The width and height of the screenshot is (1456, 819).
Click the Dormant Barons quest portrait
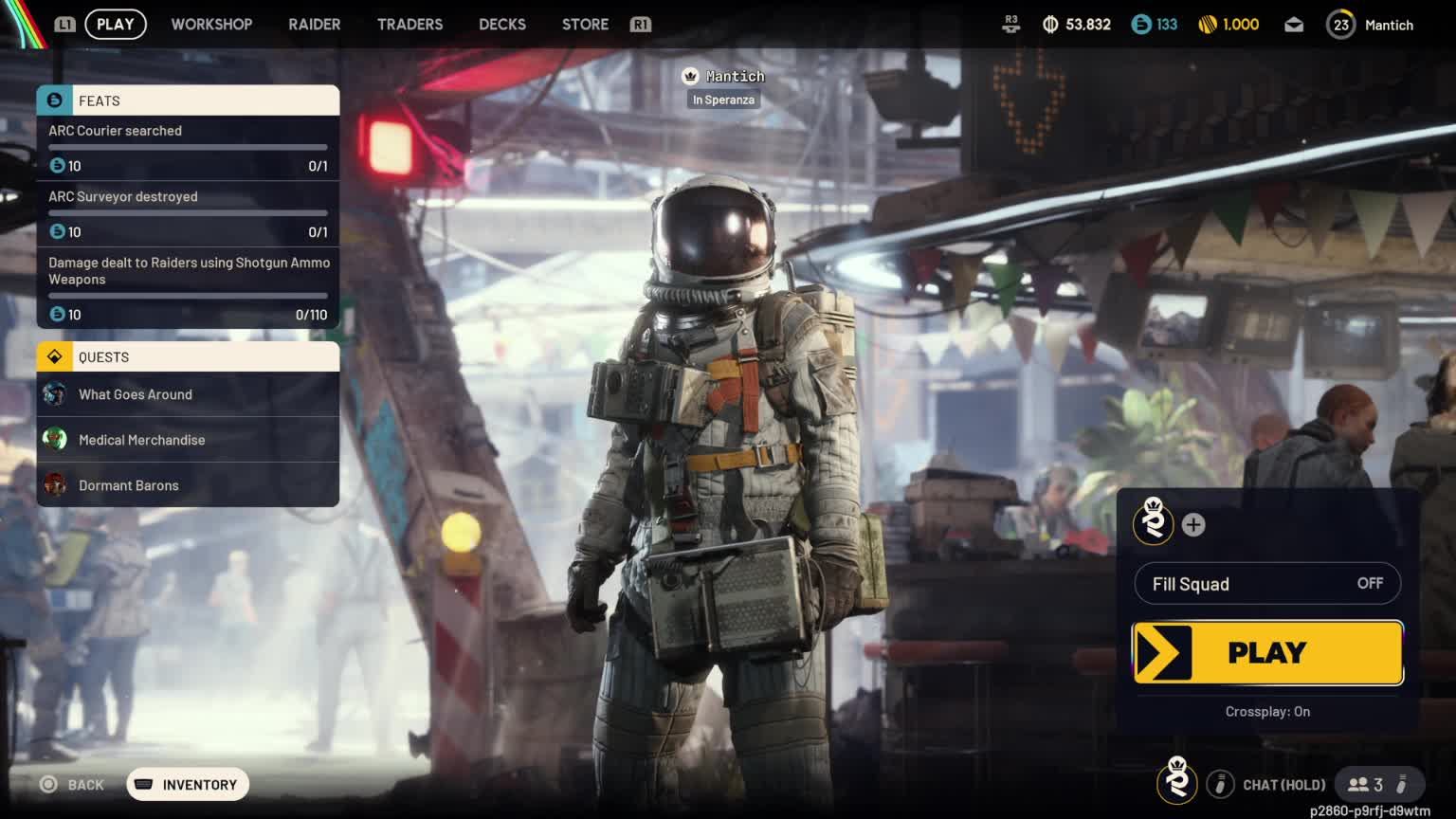click(x=55, y=484)
